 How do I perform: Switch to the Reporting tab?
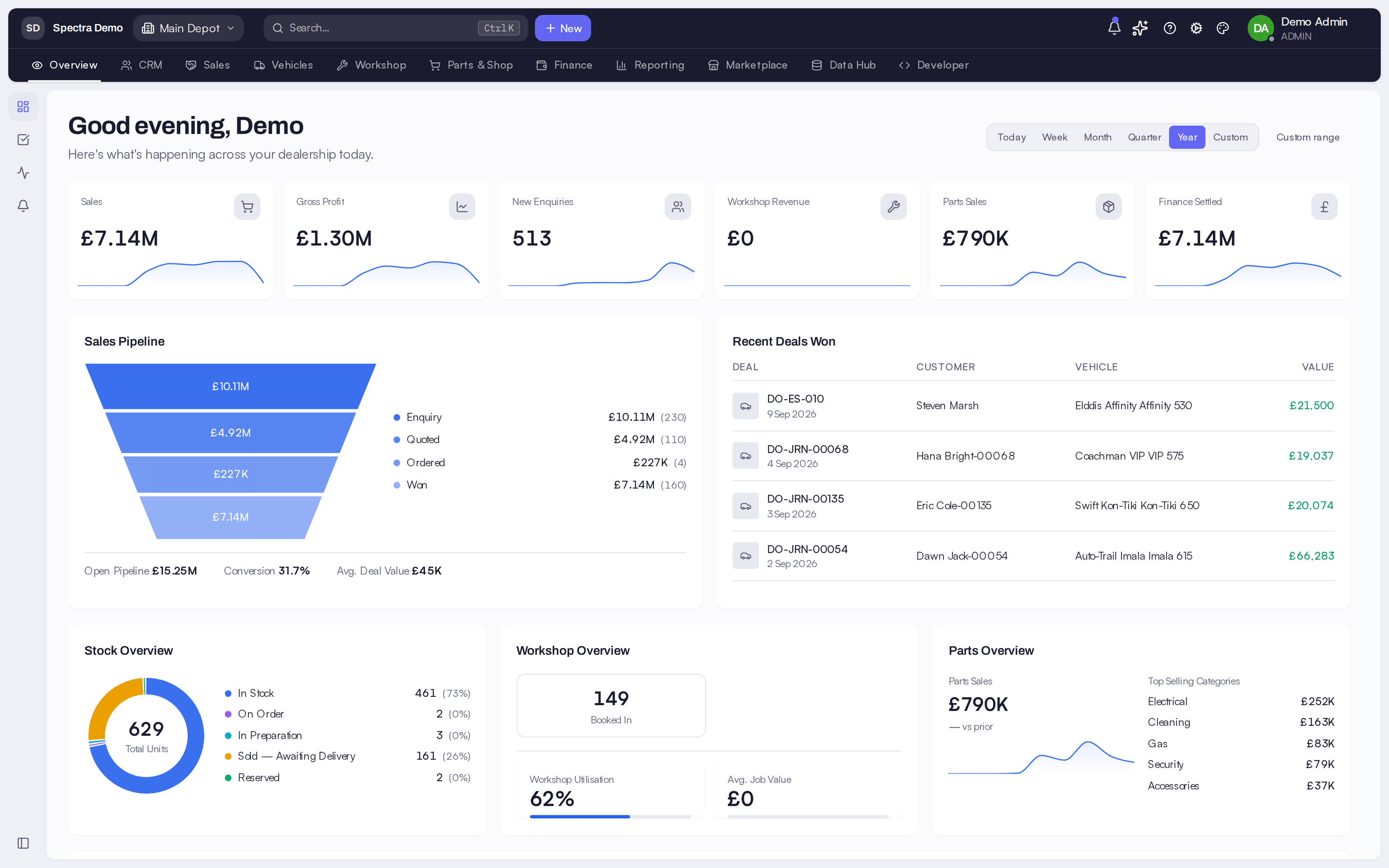[x=650, y=65]
